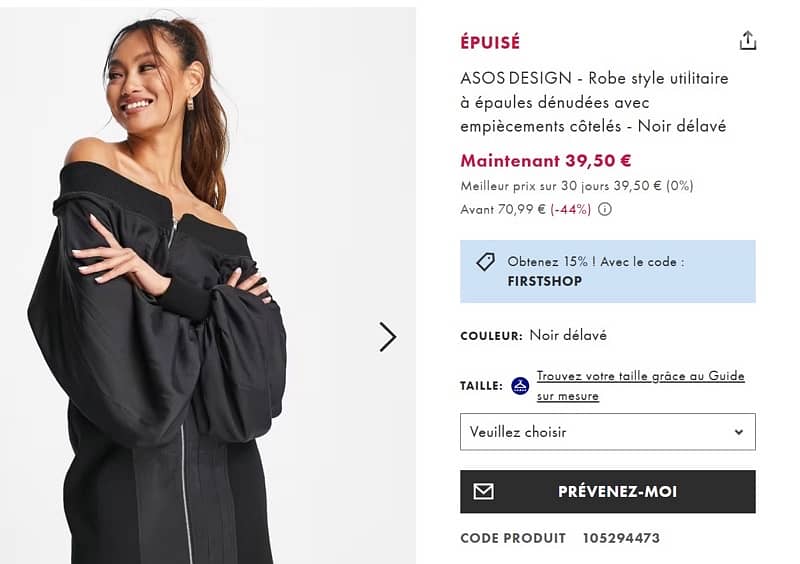
Task: Click the "Meilleur prix sur 30 jours" line
Action: [x=576, y=186]
